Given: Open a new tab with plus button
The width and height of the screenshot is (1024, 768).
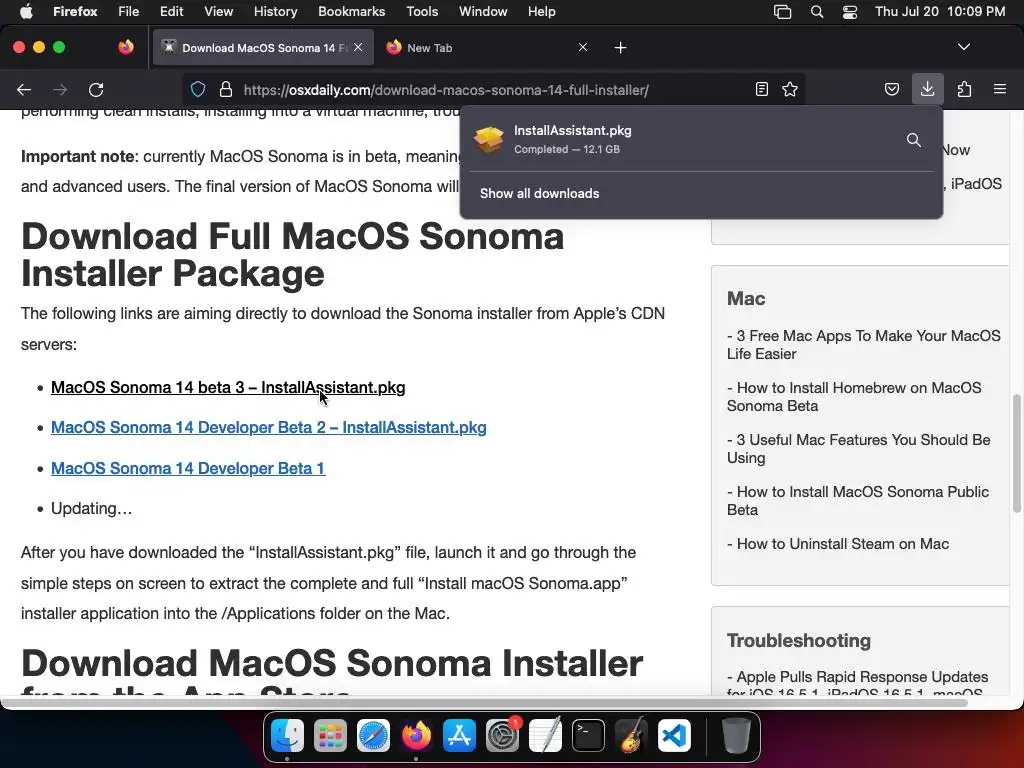Looking at the screenshot, I should click(x=620, y=48).
